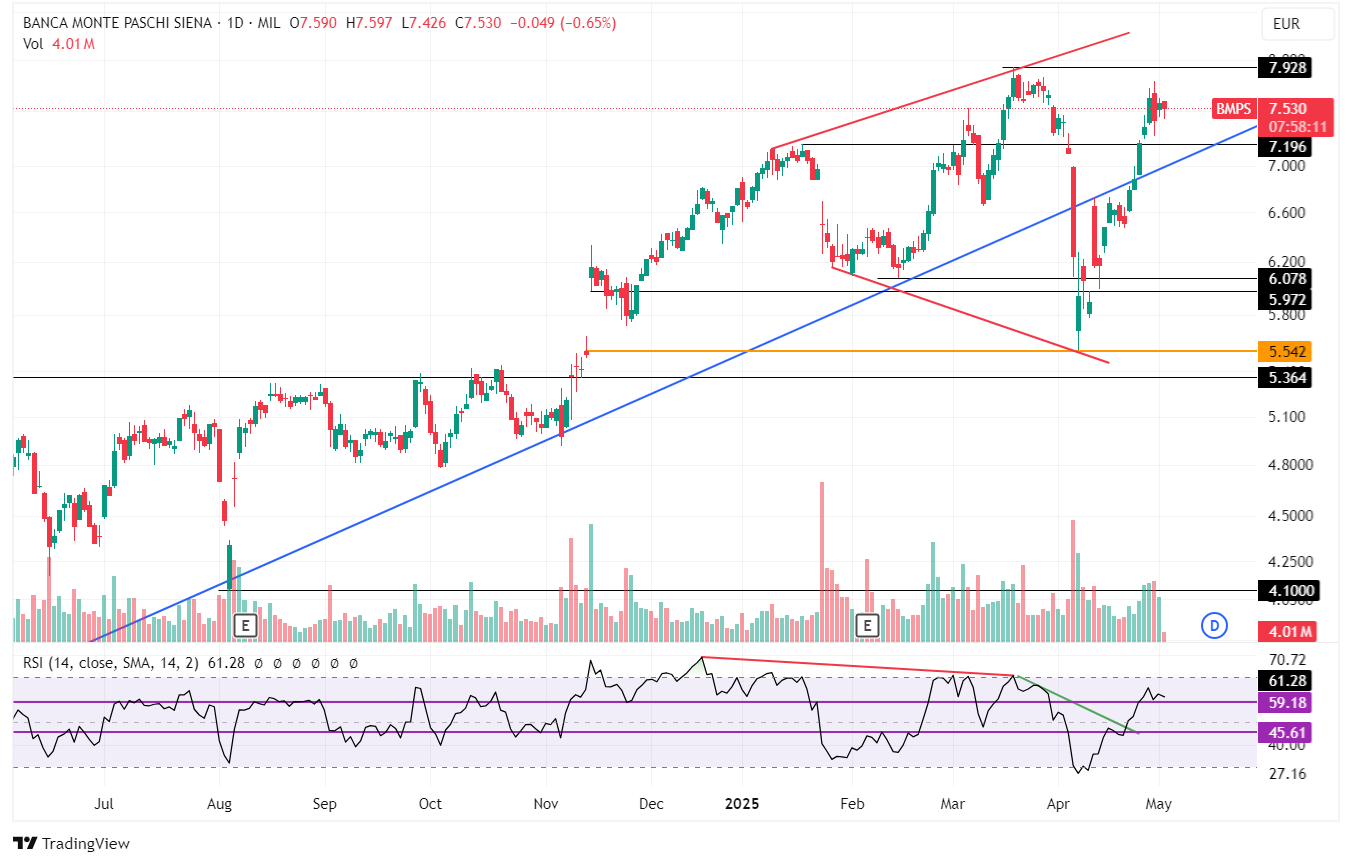The image size is (1352, 865).
Task: Click the Feb label on time axis
Action: click(851, 803)
